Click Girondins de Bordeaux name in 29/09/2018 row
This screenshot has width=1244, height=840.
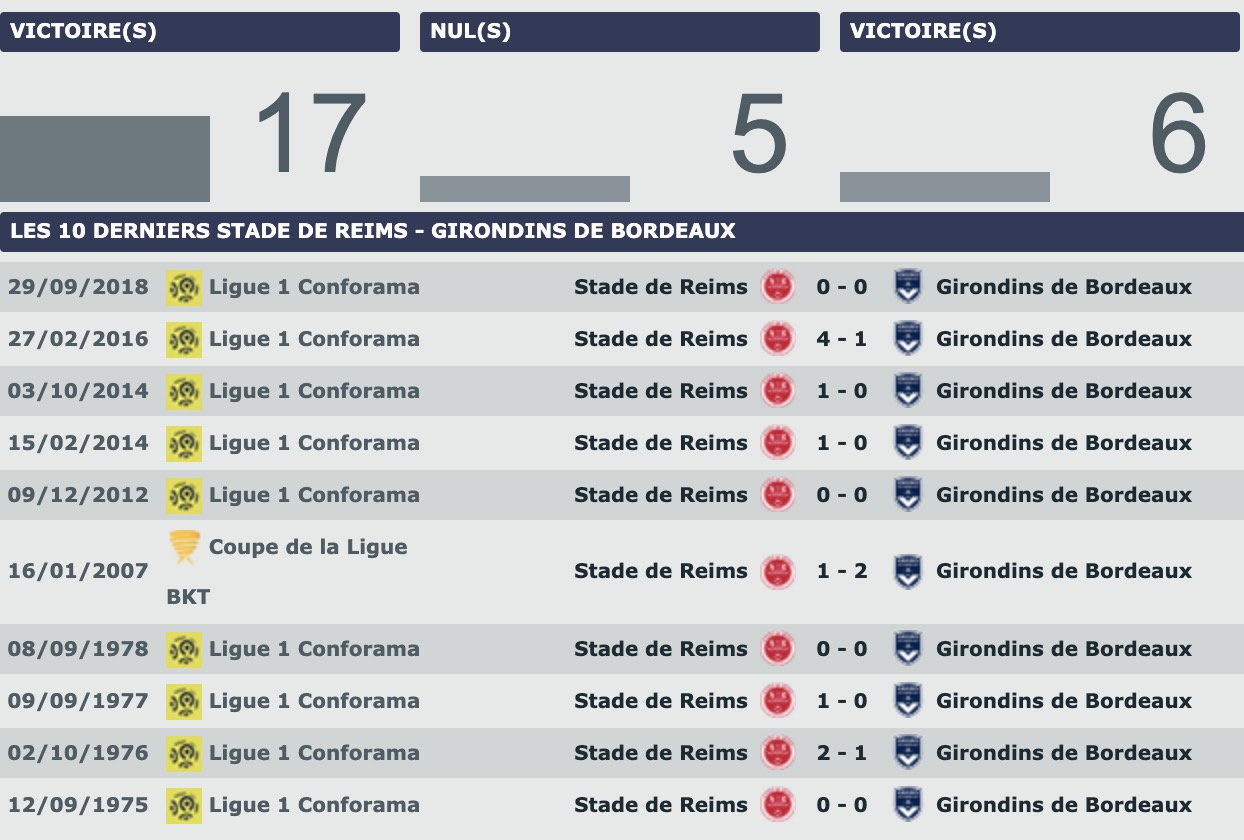click(1063, 287)
